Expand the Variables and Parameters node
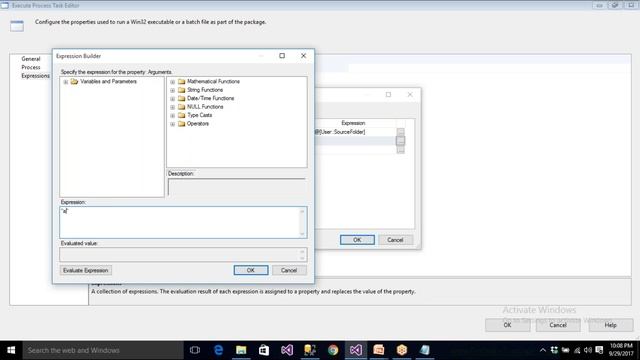Image resolution: width=640 pixels, height=360 pixels. (x=66, y=82)
